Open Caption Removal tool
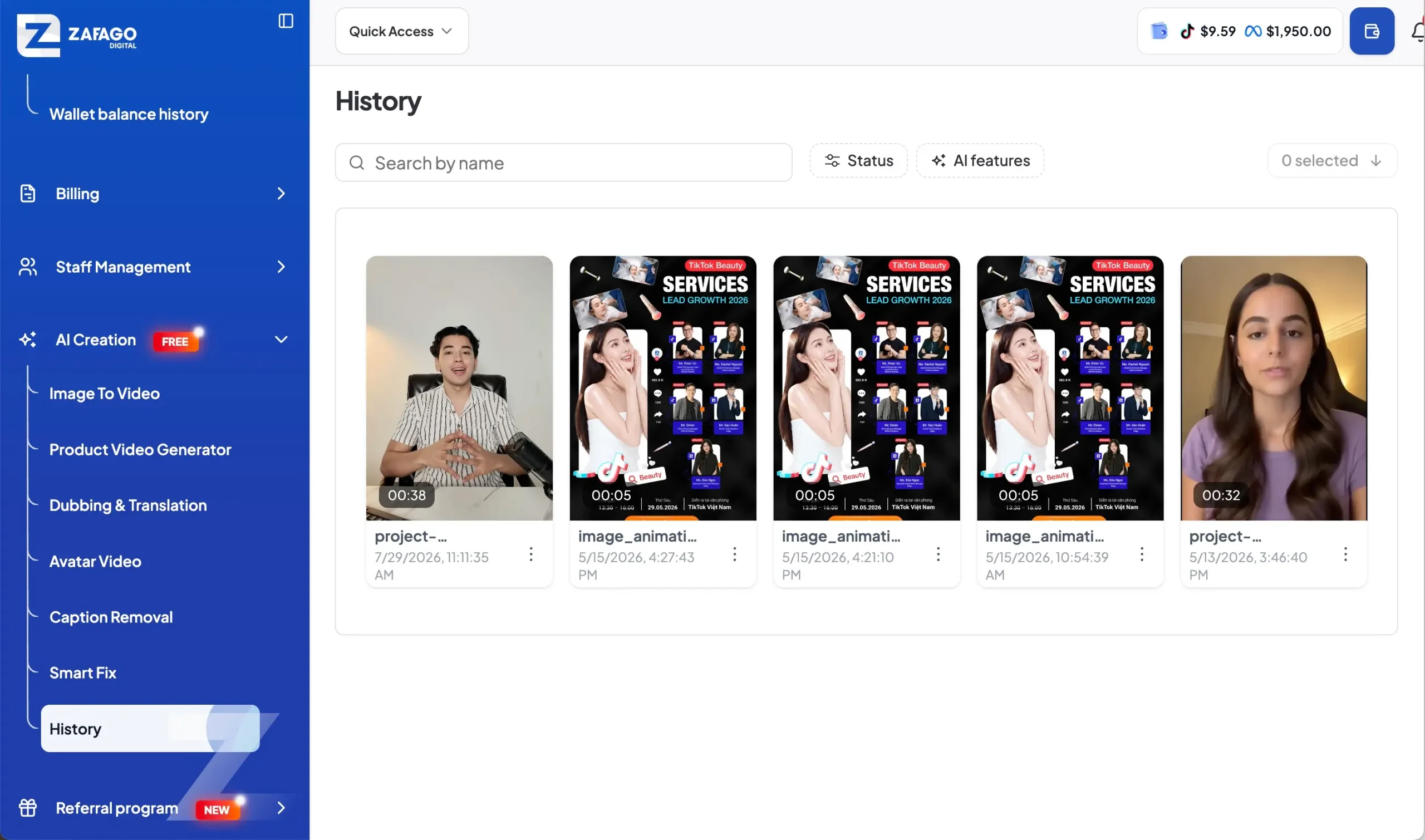 111,617
